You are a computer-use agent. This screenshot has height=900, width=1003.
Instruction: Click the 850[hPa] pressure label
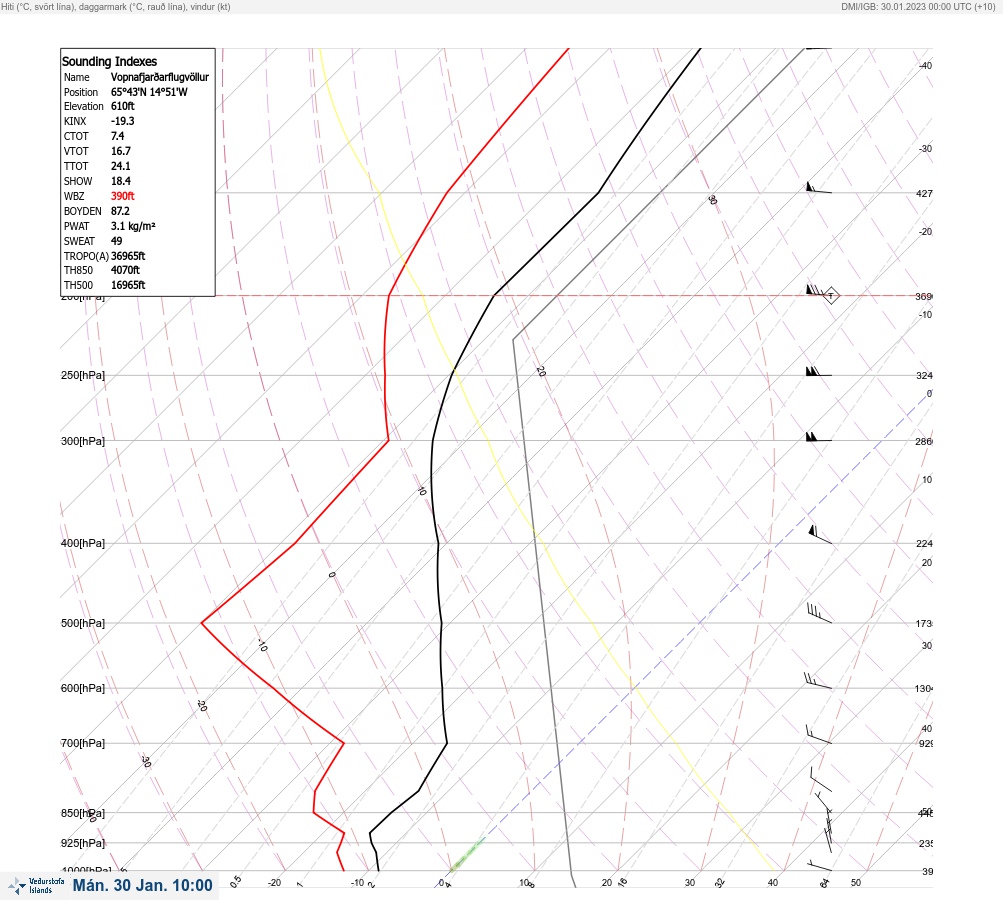83,813
